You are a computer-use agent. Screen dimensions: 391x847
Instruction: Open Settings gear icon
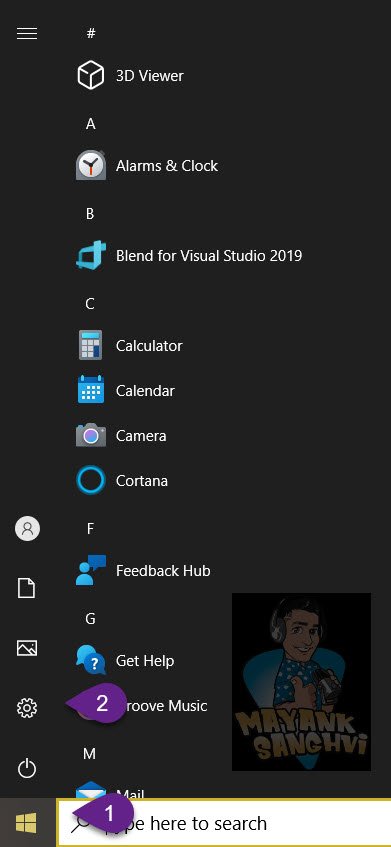click(x=27, y=707)
